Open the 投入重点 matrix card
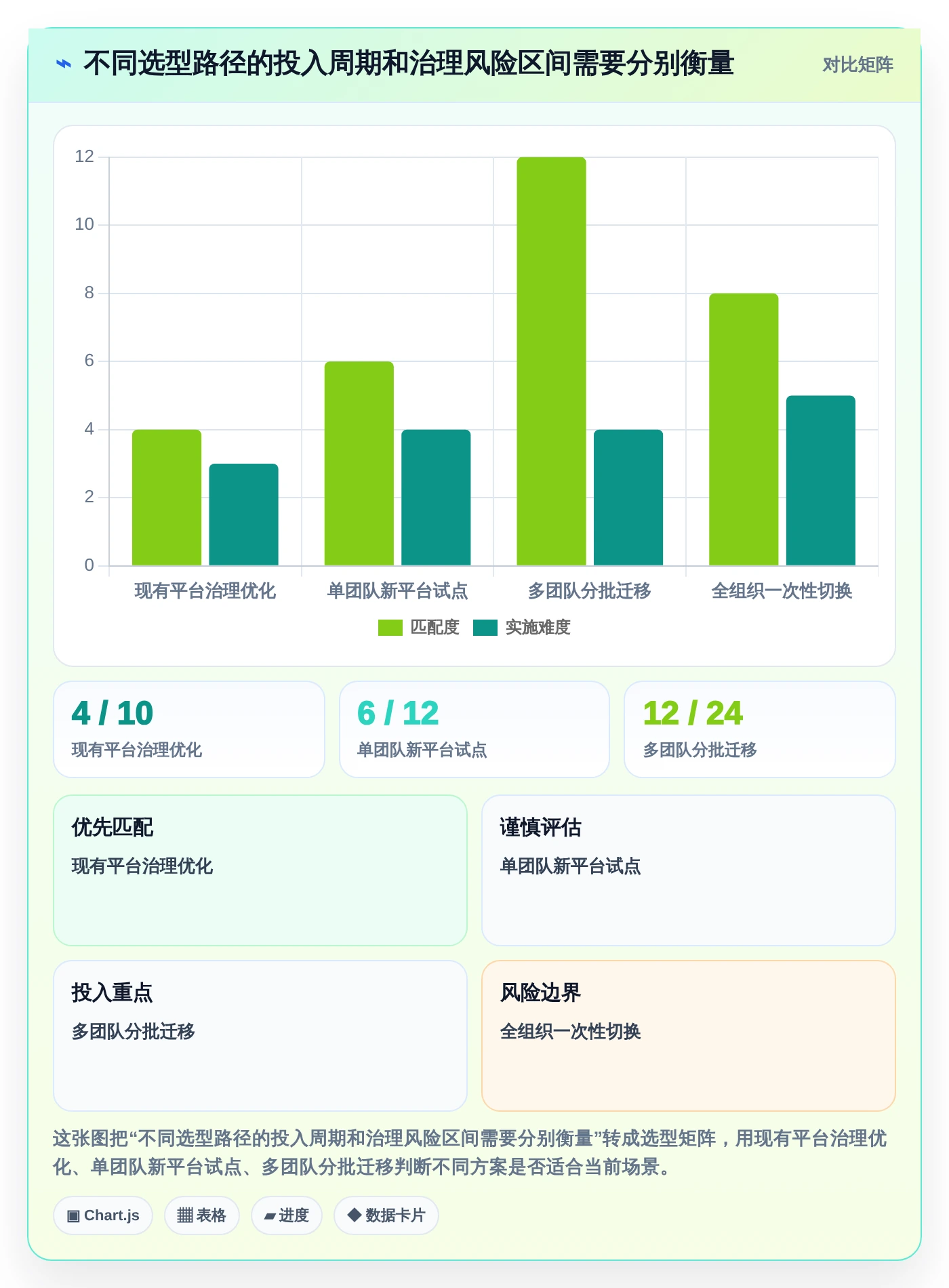This screenshot has height=1288, width=949. (260, 1036)
